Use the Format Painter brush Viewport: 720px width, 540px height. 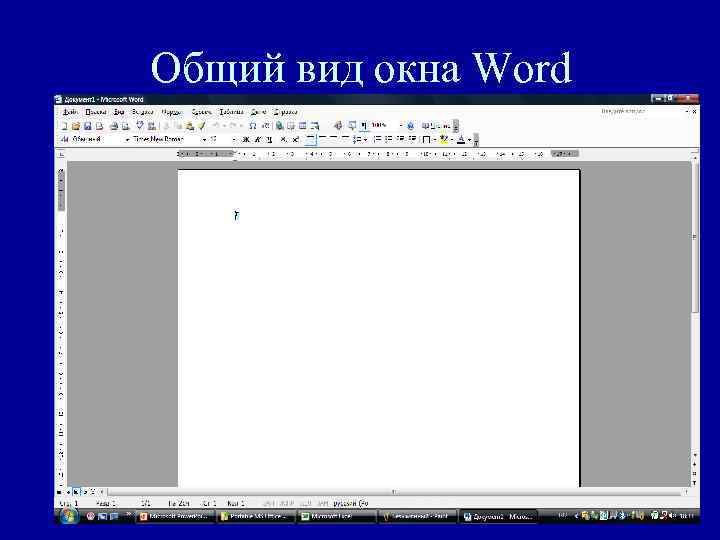[x=201, y=126]
